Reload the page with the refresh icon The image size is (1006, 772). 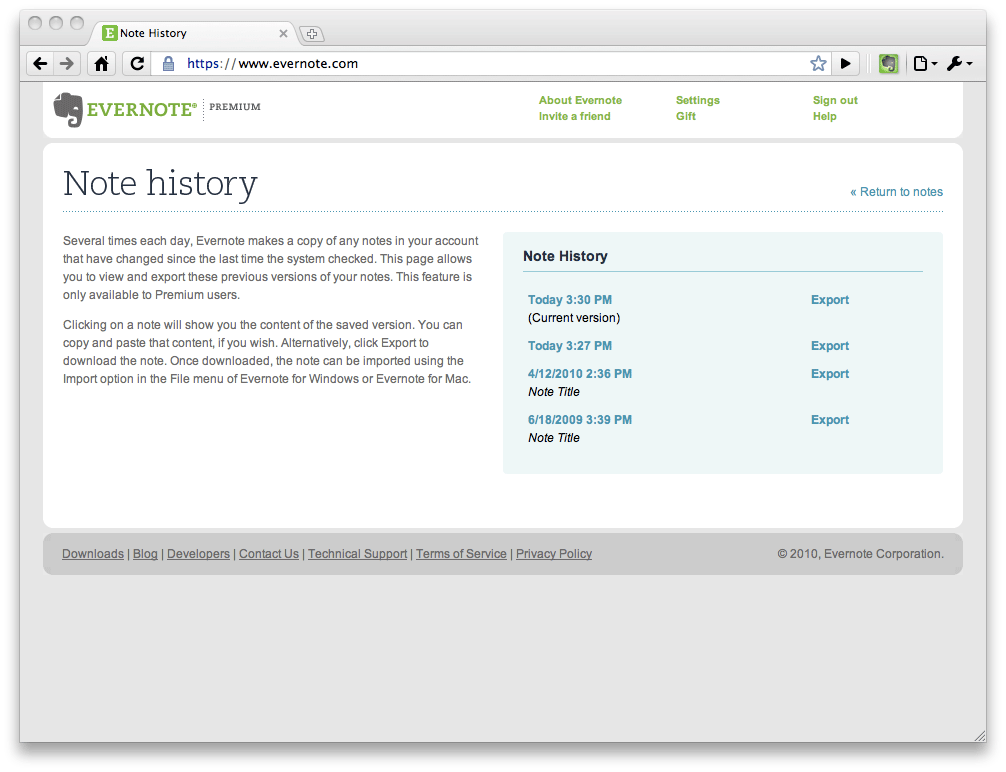tap(137, 64)
